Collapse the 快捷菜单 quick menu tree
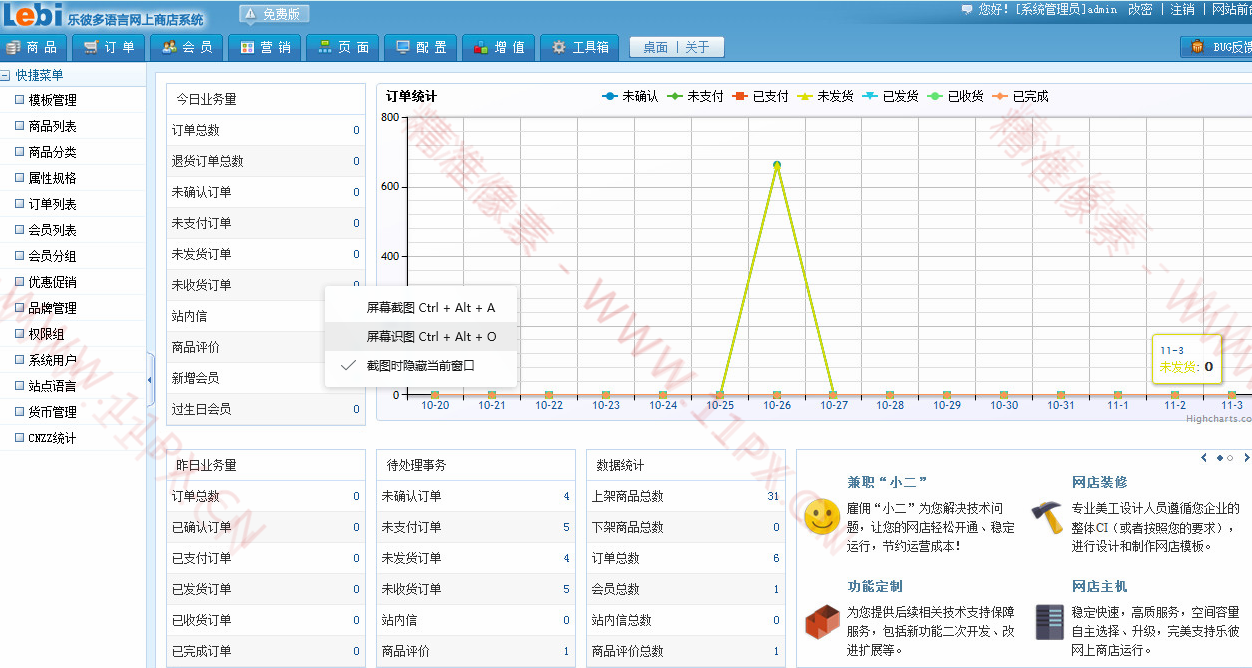1252x668 pixels. point(6,75)
